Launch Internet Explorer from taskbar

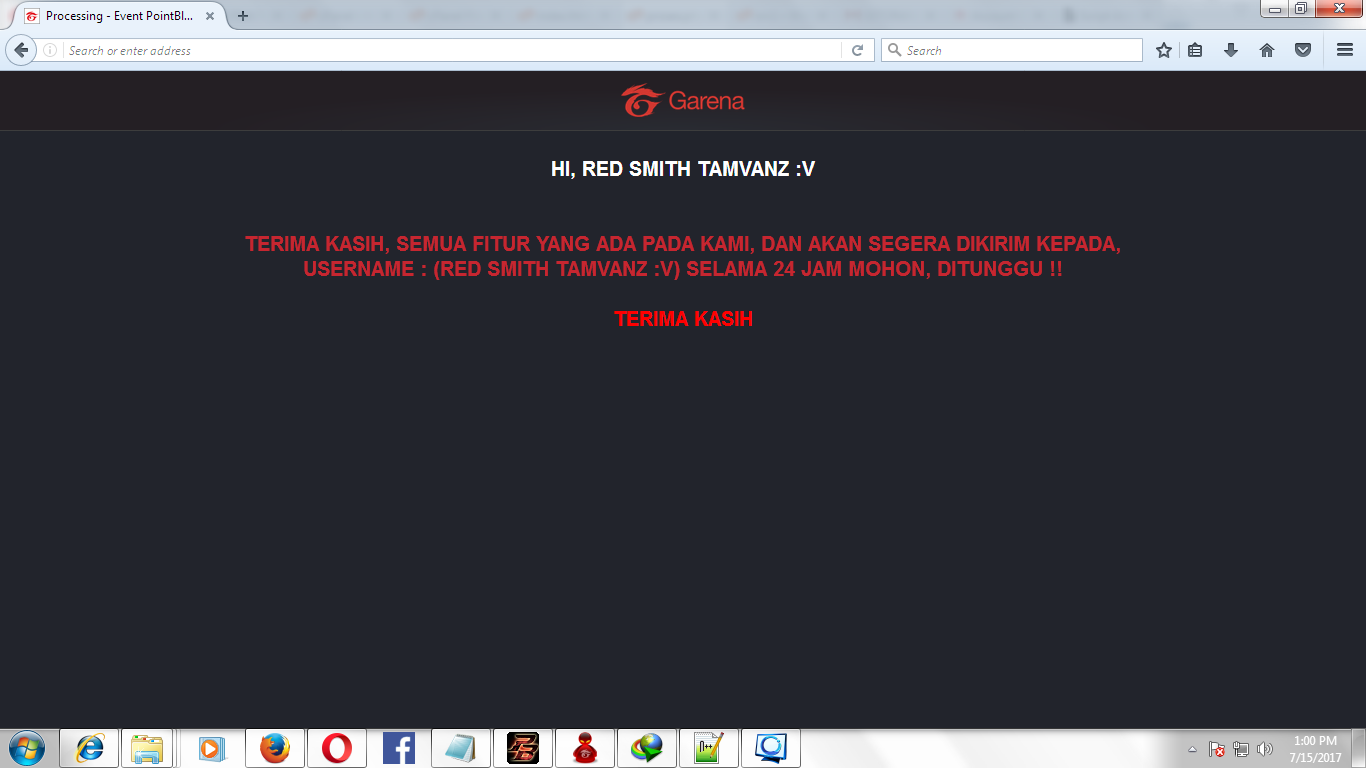[89, 748]
